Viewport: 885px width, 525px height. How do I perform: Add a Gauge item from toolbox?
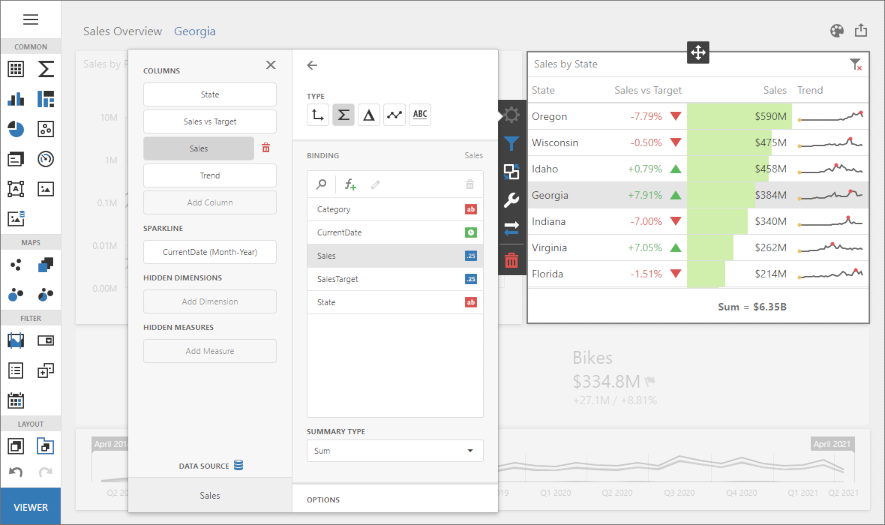click(x=46, y=159)
